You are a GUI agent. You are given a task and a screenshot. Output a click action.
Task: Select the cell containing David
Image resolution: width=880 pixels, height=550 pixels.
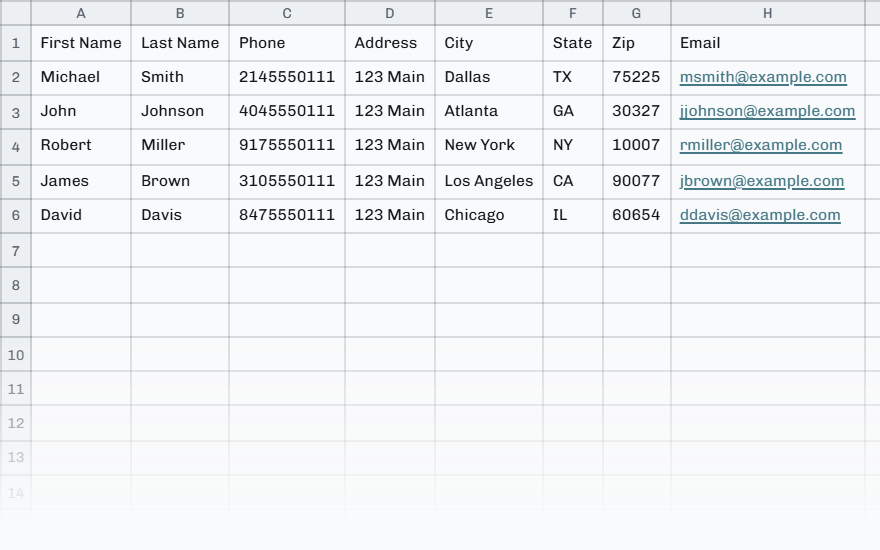pos(81,216)
